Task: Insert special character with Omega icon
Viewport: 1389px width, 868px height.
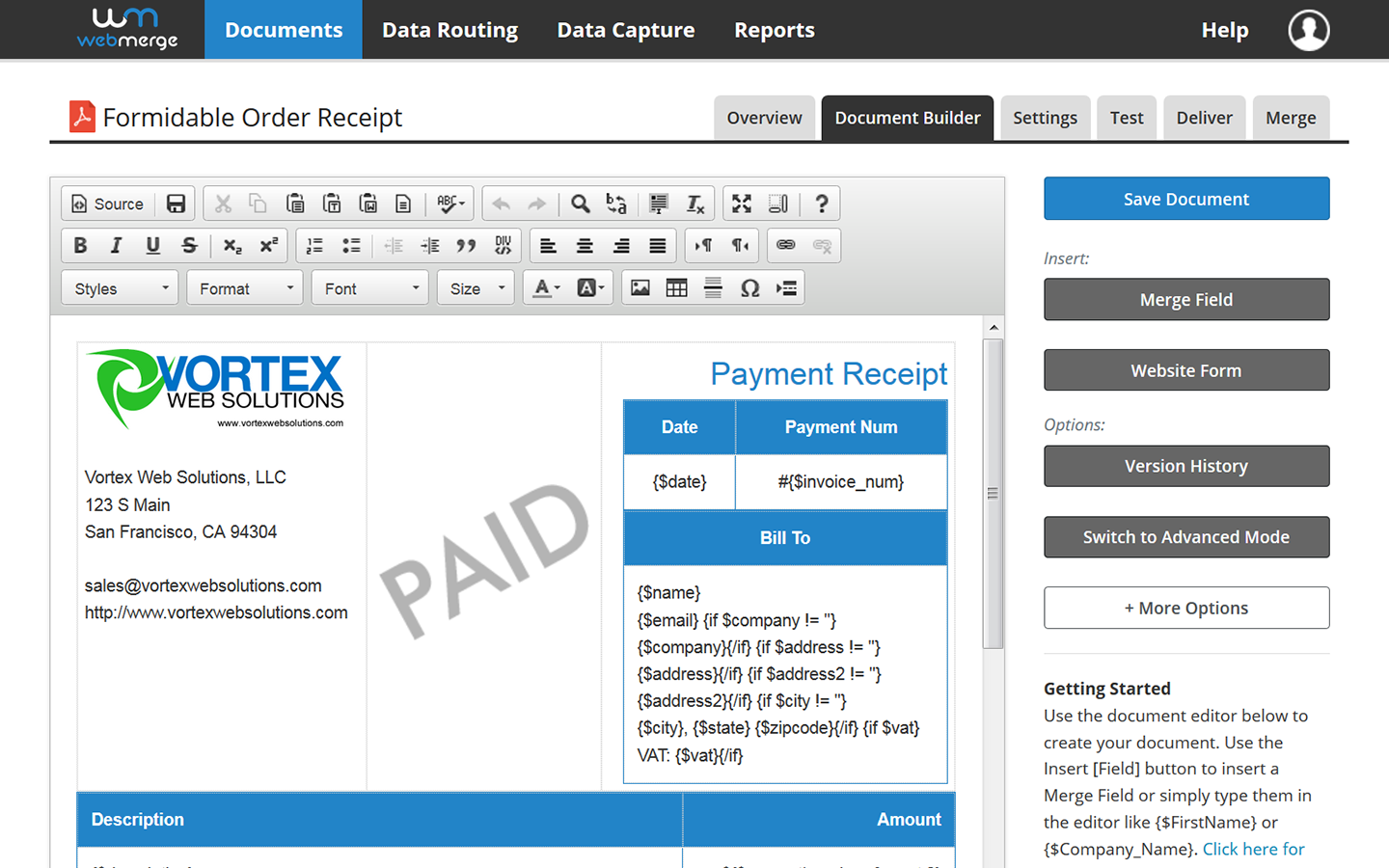Action: coord(750,288)
